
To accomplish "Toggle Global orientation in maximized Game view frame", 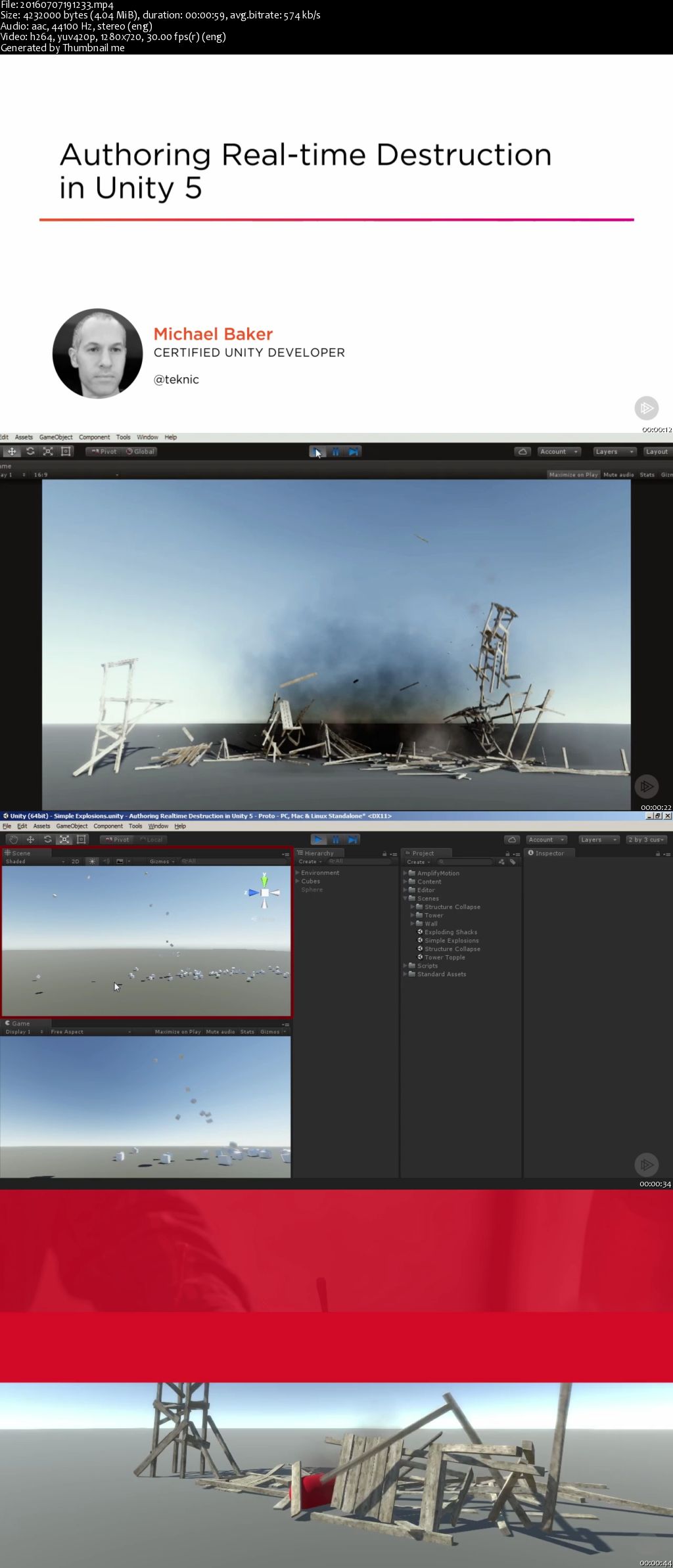I will pyautogui.click(x=141, y=451).
